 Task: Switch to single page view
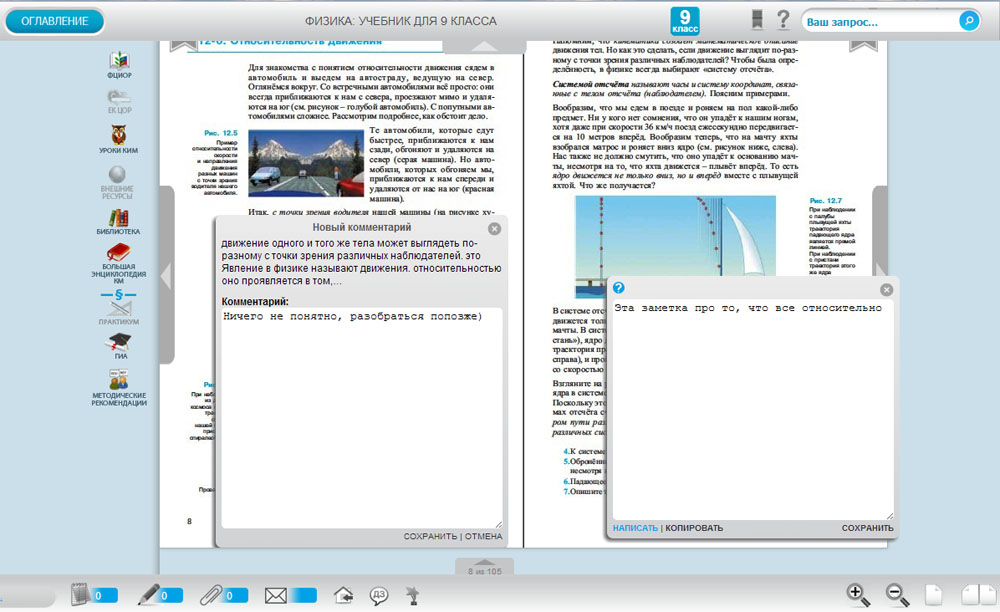click(x=933, y=594)
